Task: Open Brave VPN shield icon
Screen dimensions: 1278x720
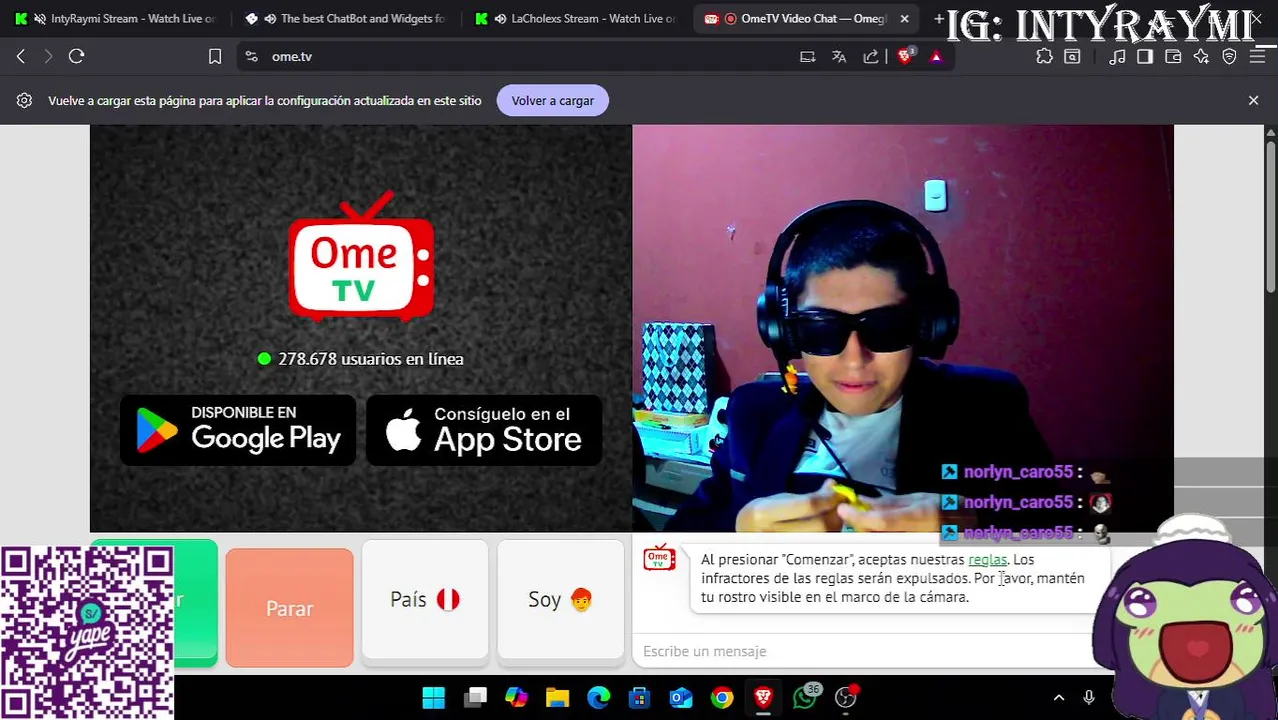Action: [x=1229, y=57]
